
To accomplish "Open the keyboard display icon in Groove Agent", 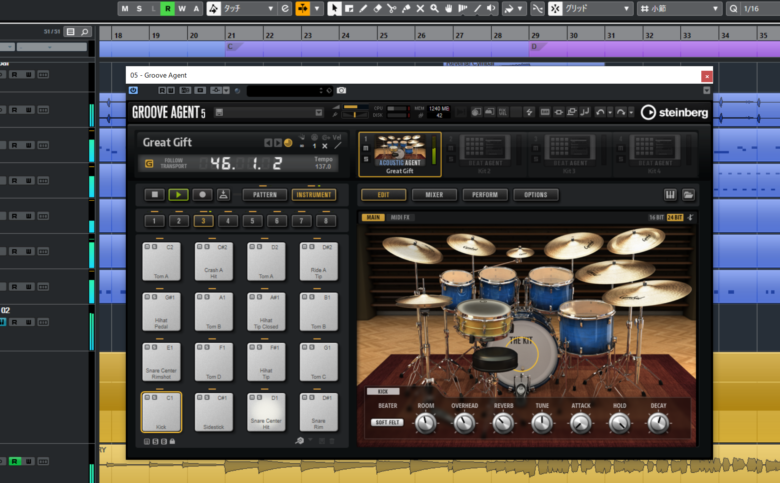I will point(670,195).
